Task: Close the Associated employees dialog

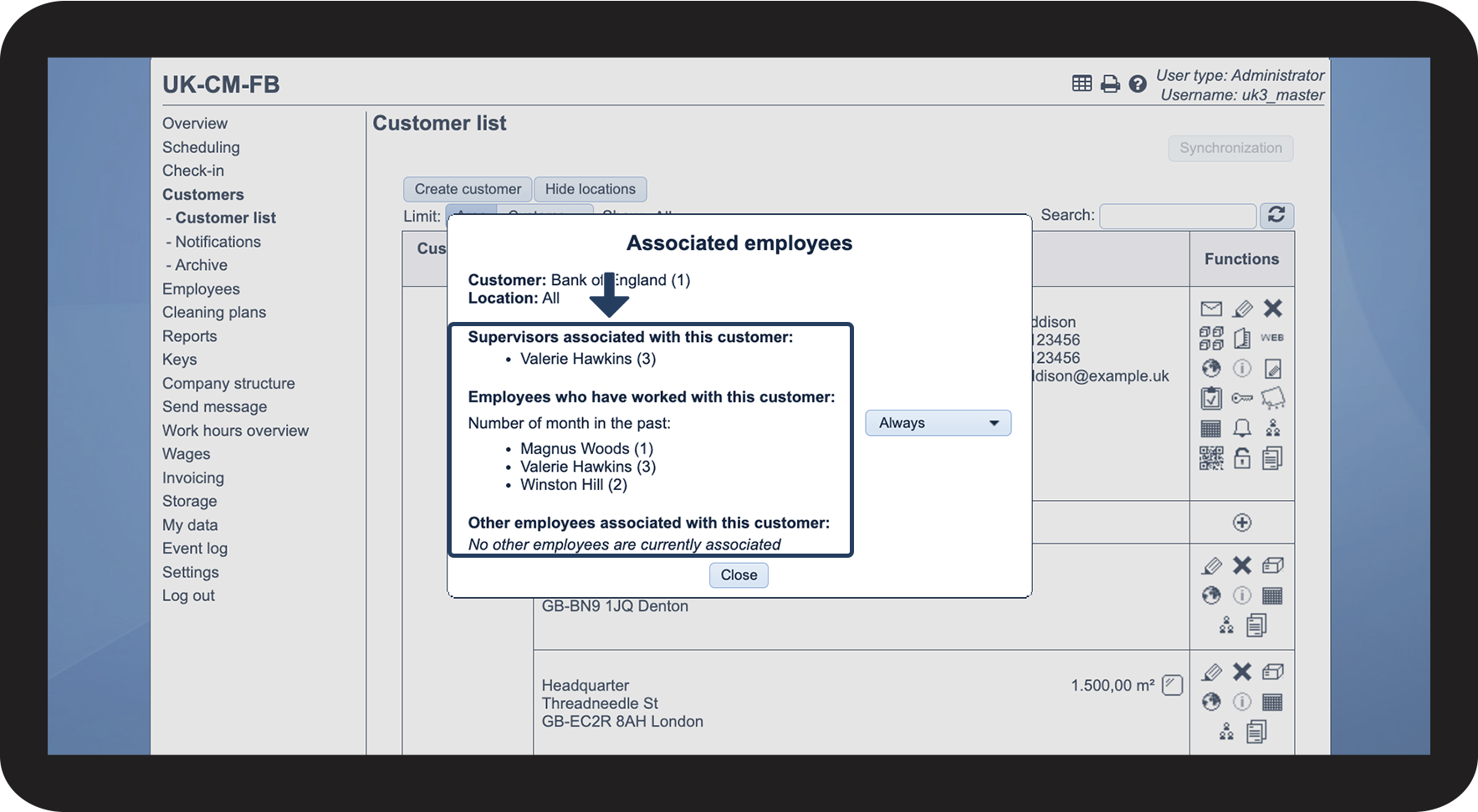Action: click(739, 575)
